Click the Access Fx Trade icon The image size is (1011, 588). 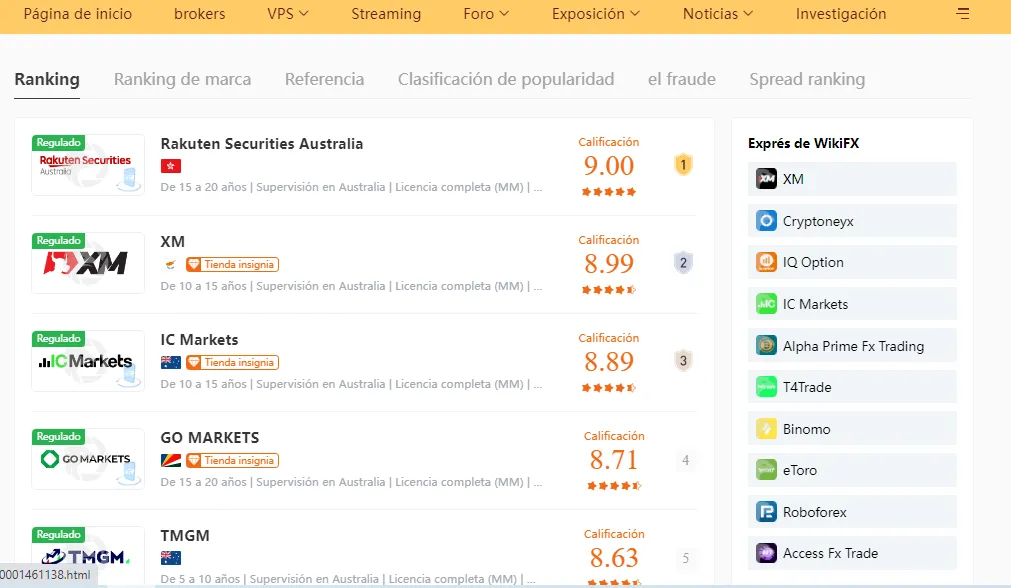(766, 553)
